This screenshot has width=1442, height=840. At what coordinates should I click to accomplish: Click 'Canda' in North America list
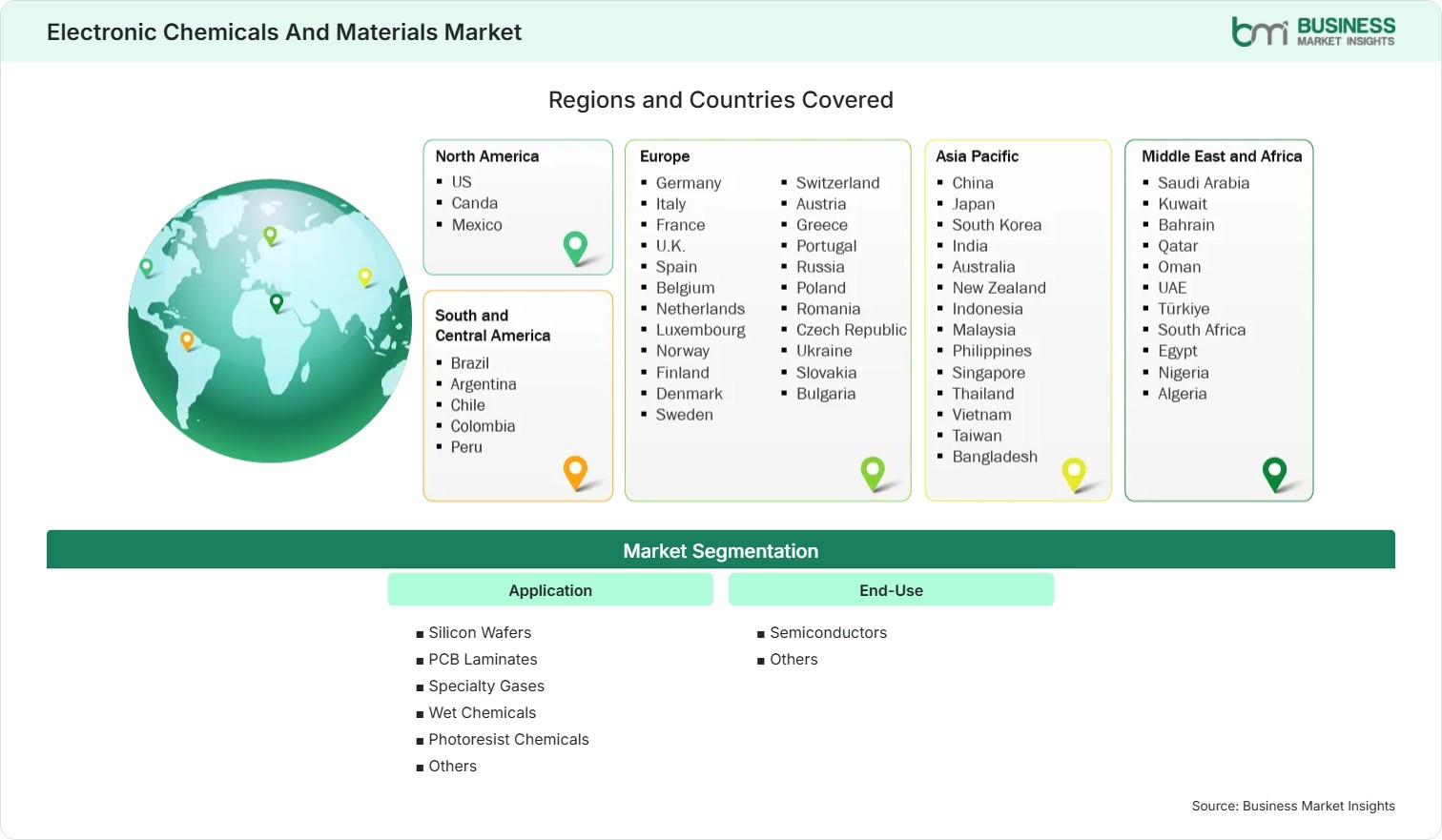click(x=474, y=203)
